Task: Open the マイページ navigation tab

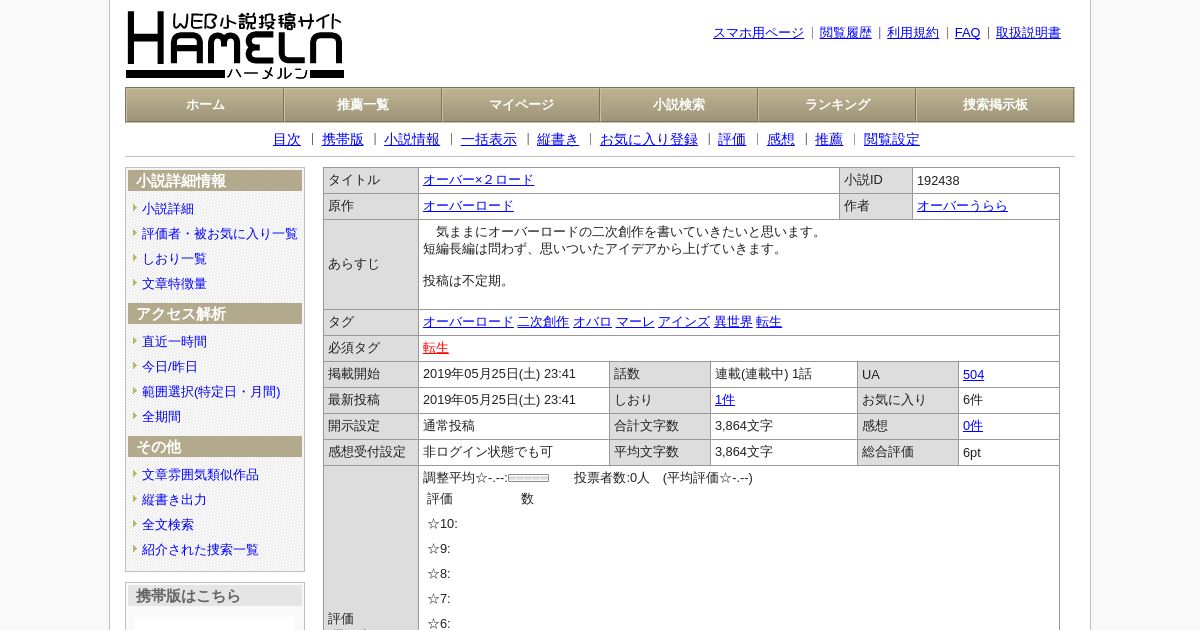Action: (x=521, y=105)
